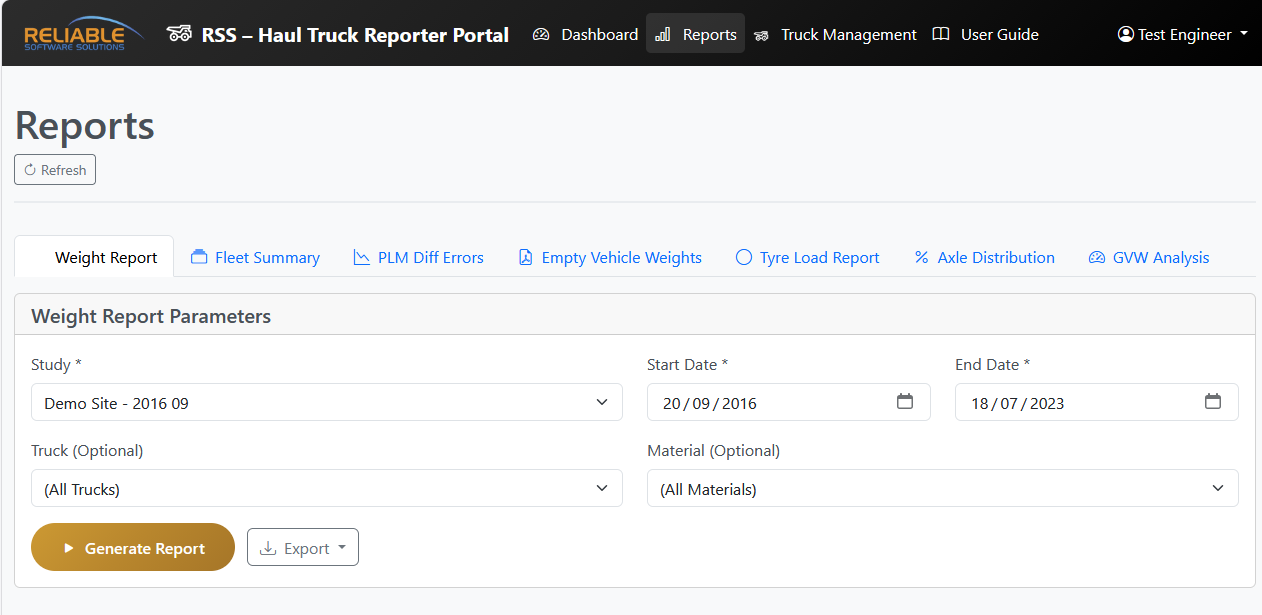Click the Reports page heading
This screenshot has height=615, width=1262.
(x=85, y=126)
